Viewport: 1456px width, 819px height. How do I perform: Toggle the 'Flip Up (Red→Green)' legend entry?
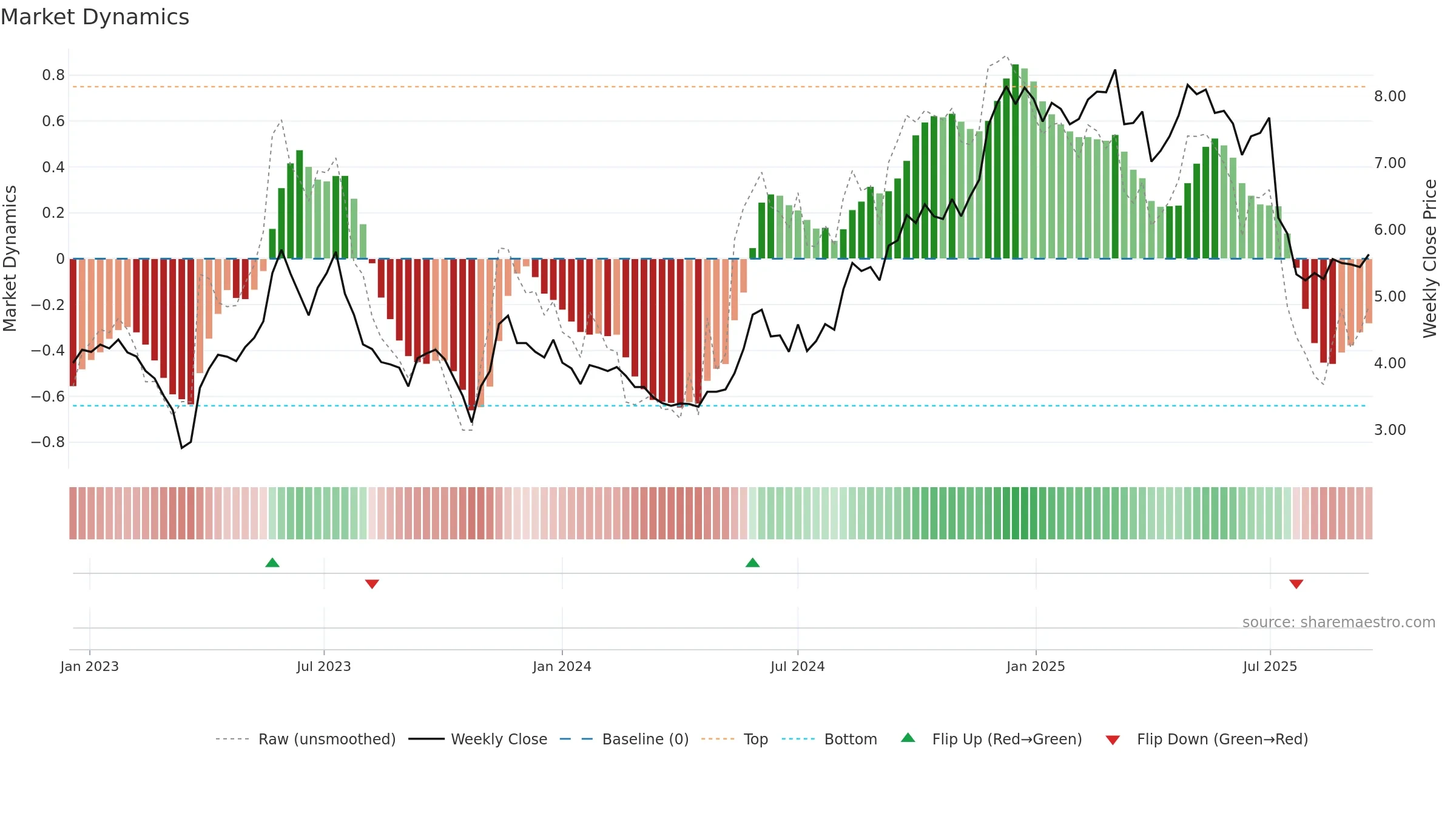(x=991, y=739)
